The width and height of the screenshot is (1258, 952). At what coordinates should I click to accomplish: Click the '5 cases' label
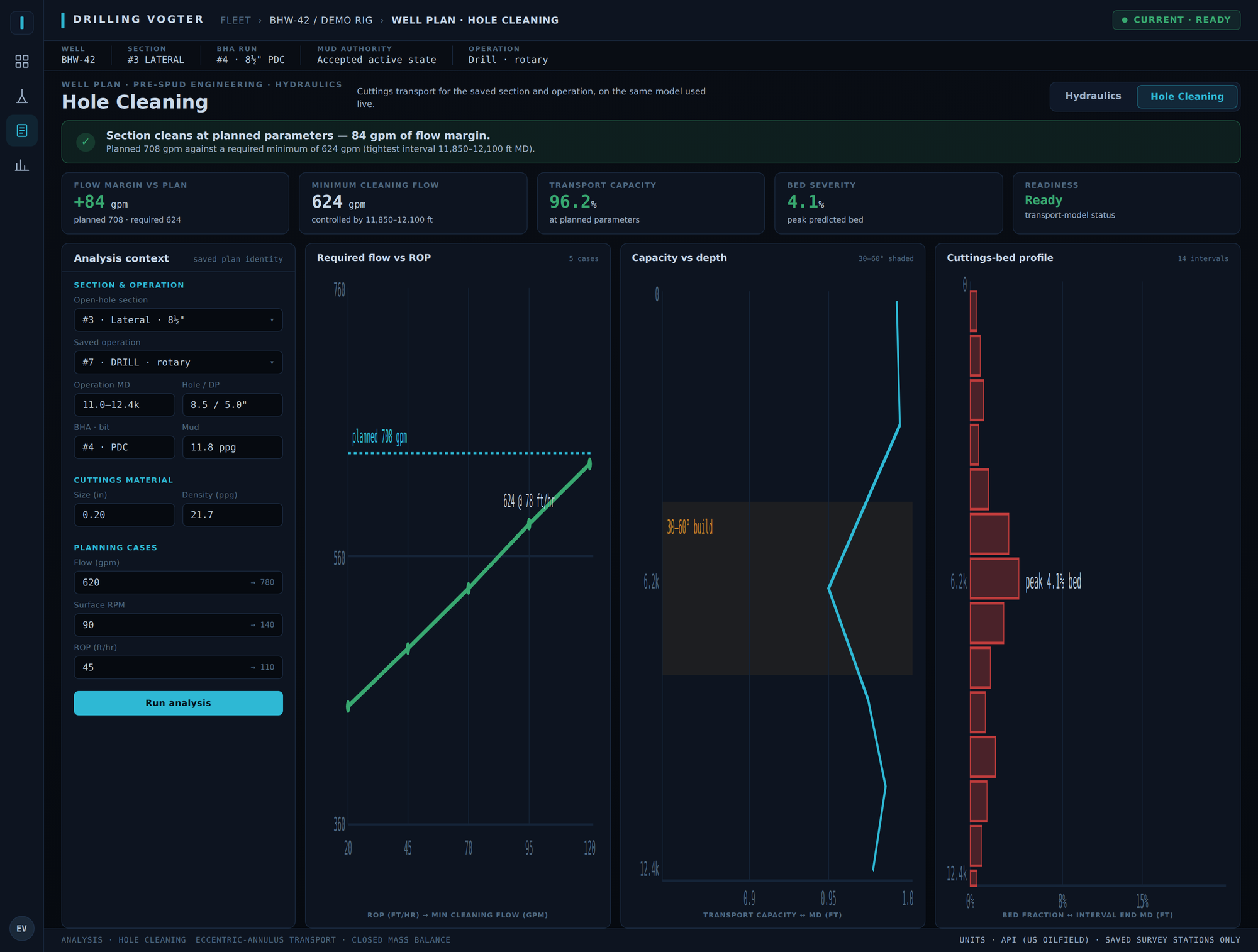tap(584, 258)
